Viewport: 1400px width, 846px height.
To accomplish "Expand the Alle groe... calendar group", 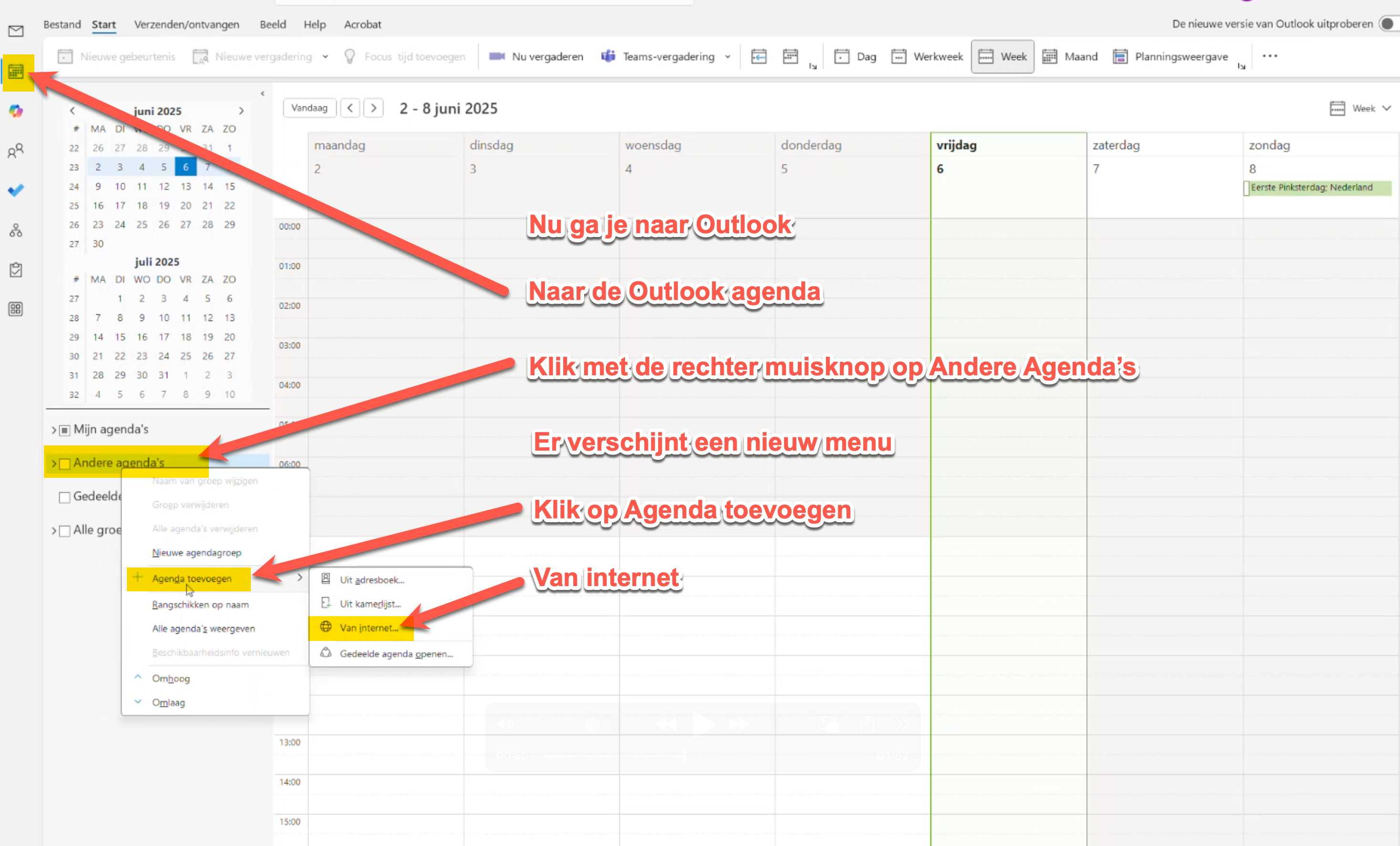I will [x=54, y=531].
